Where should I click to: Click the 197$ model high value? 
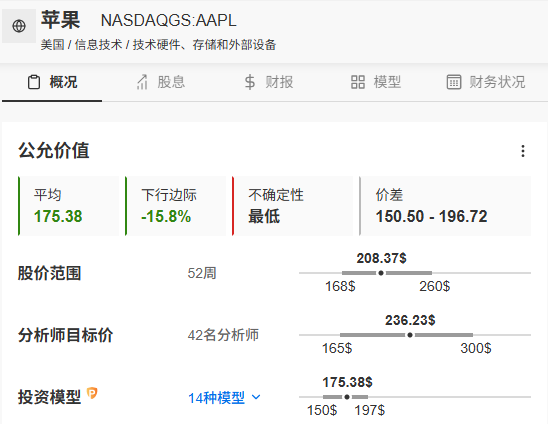point(369,410)
